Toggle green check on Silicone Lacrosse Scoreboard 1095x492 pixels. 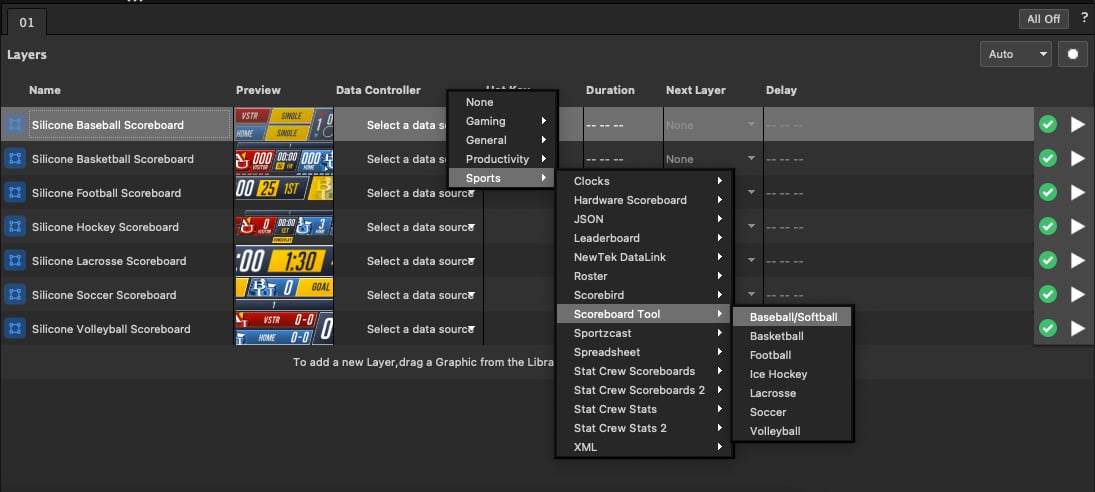pyautogui.click(x=1048, y=261)
